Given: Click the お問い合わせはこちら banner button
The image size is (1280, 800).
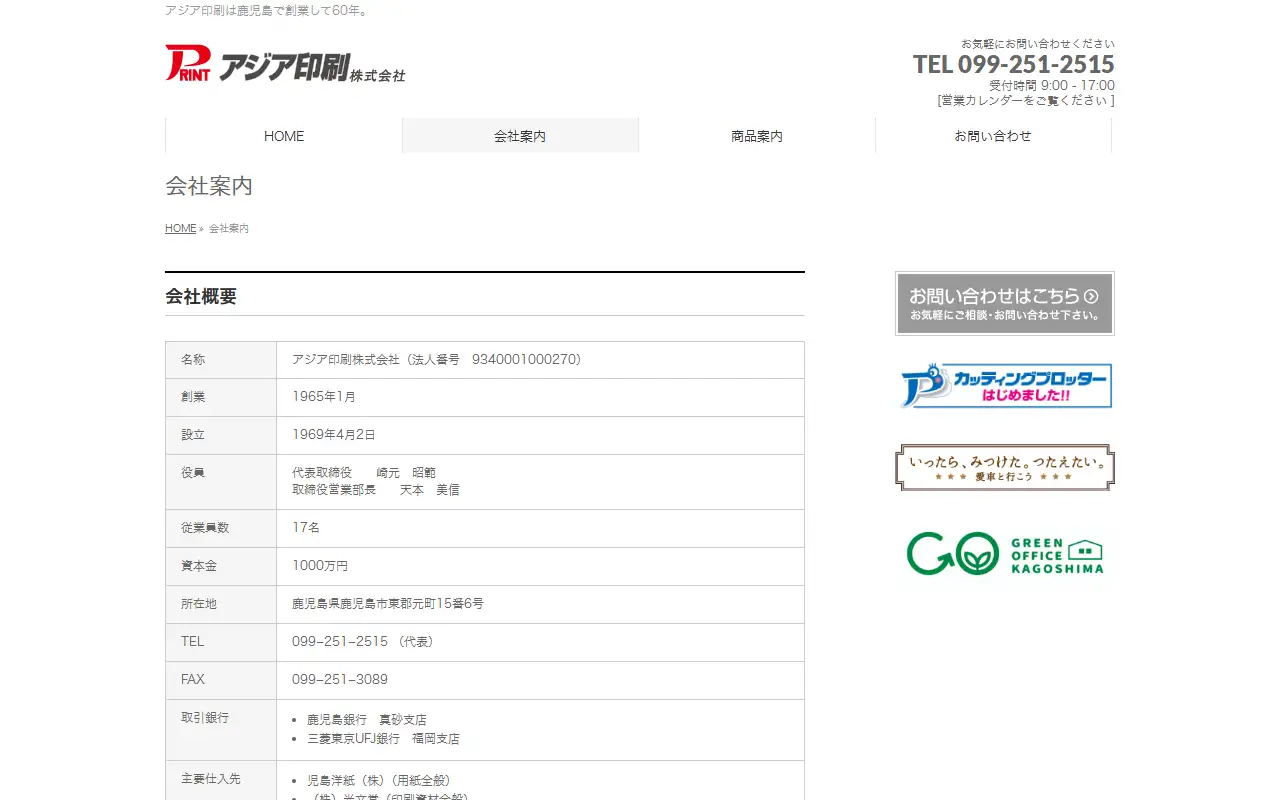Looking at the screenshot, I should [1005, 303].
